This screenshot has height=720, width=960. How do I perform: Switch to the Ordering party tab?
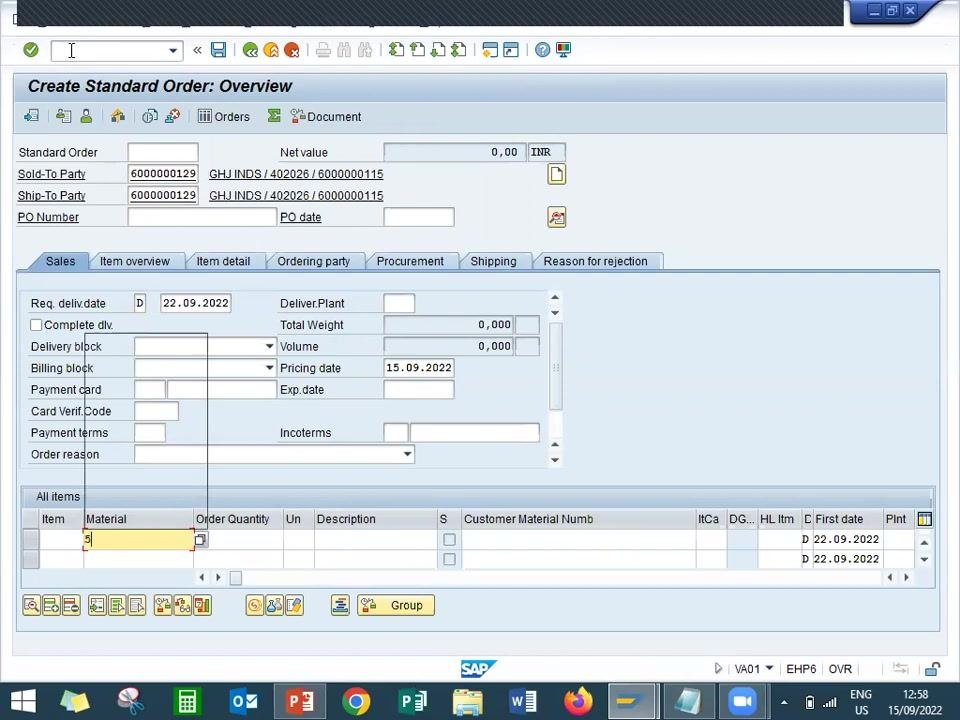tap(313, 261)
